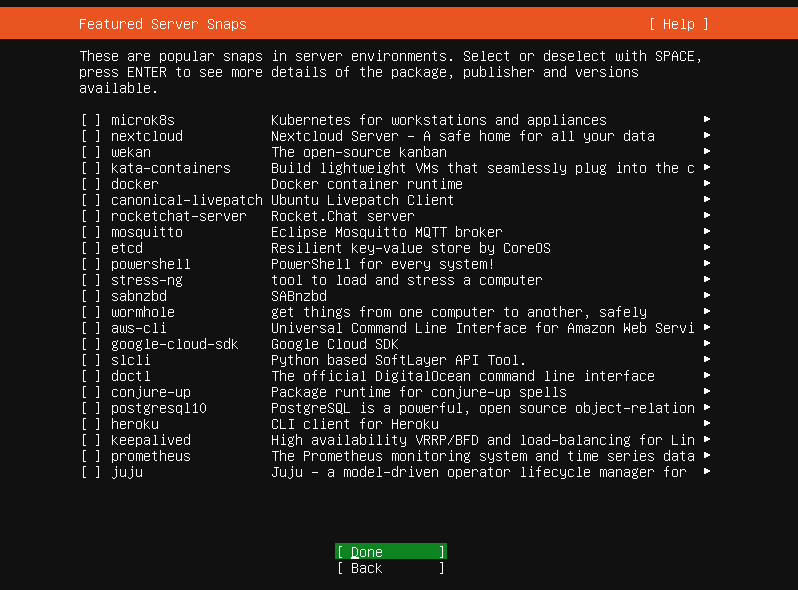This screenshot has width=798, height=590.
Task: Open details arrow for kata-containers
Action: click(707, 168)
